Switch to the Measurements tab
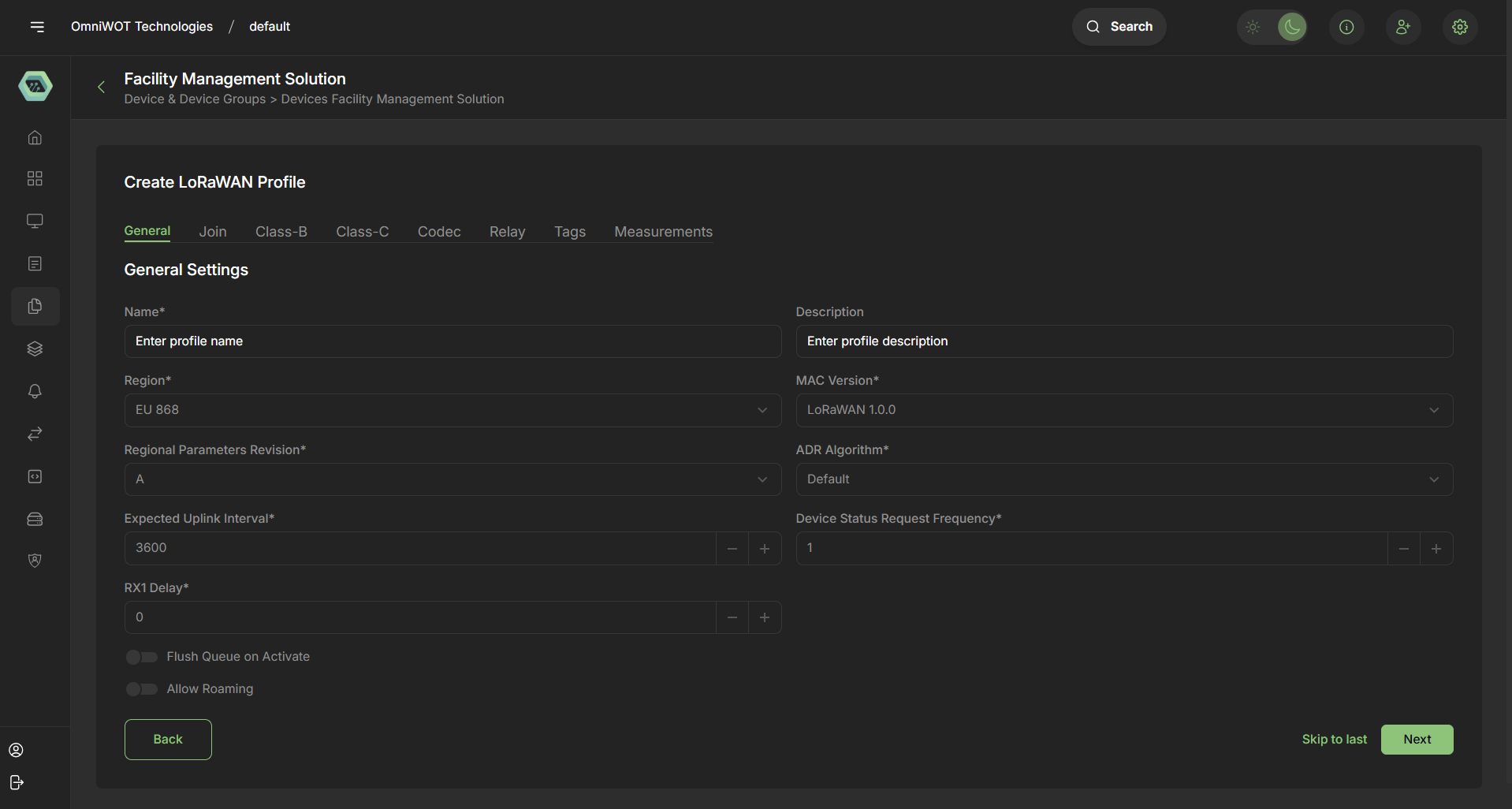 pos(663,231)
